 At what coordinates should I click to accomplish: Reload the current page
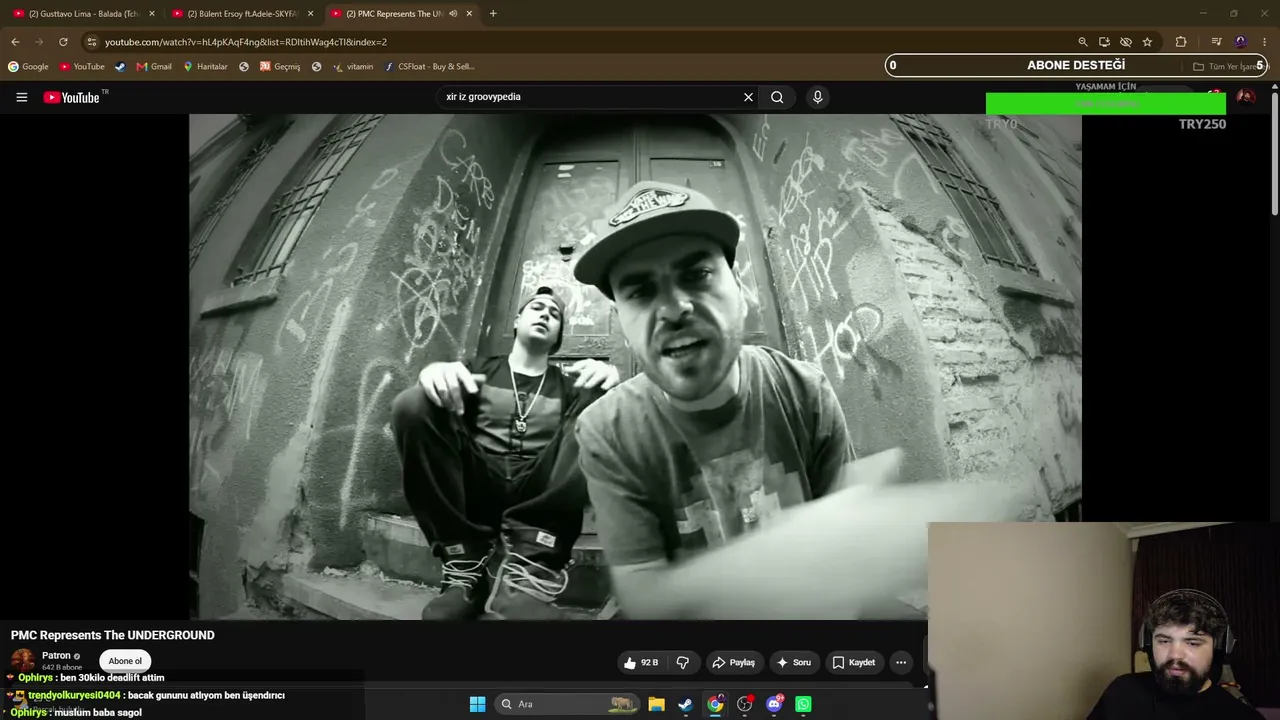[63, 42]
